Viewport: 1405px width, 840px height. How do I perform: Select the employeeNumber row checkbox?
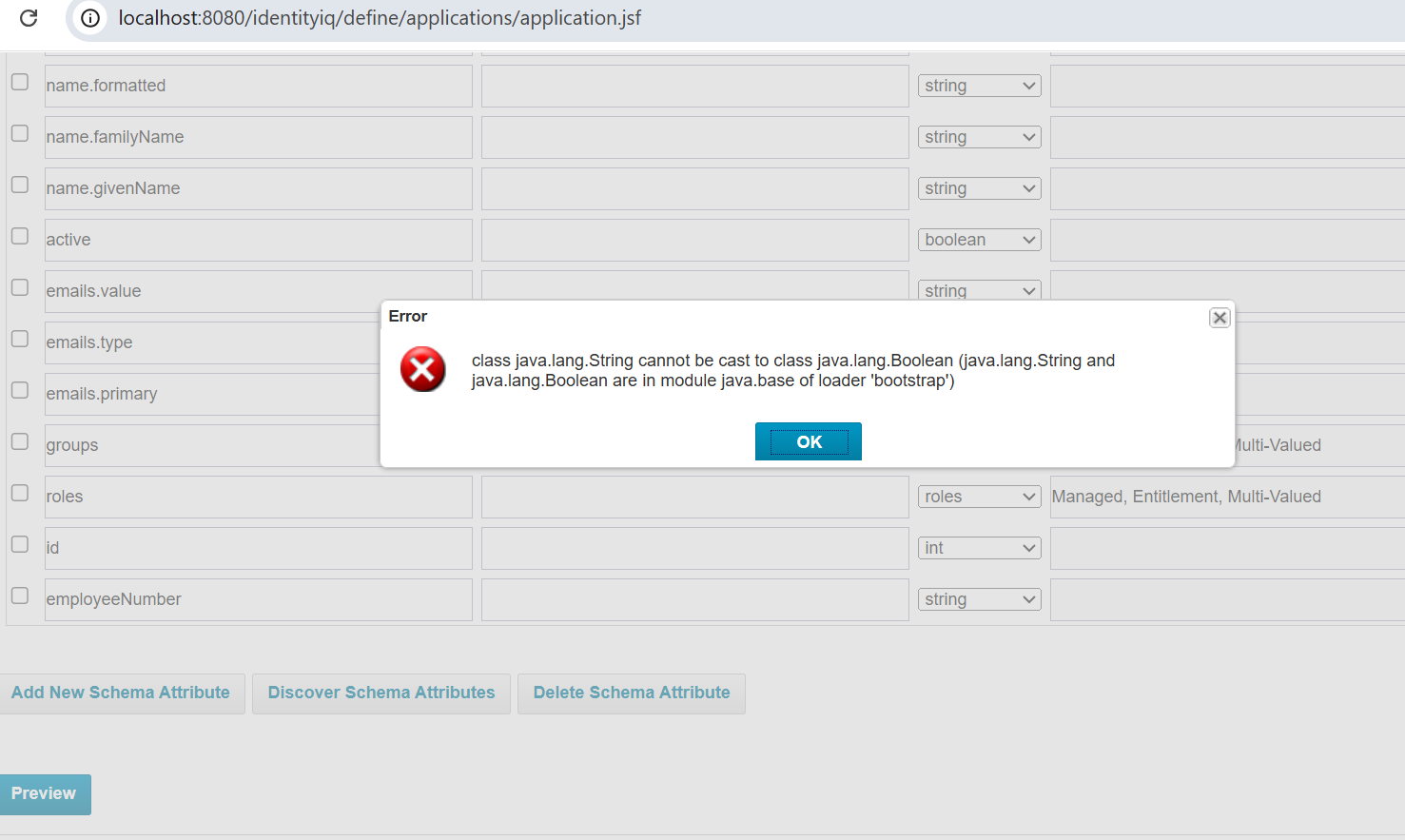click(x=20, y=596)
